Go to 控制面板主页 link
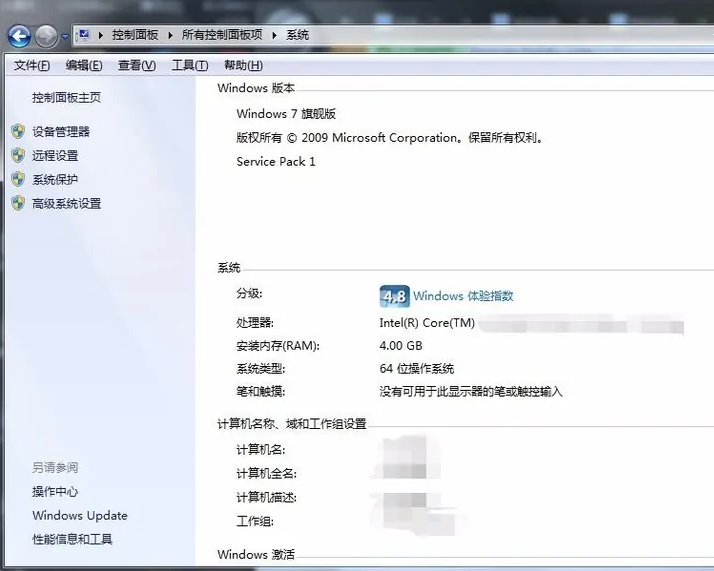Image resolution: width=714 pixels, height=571 pixels. pyautogui.click(x=66, y=97)
